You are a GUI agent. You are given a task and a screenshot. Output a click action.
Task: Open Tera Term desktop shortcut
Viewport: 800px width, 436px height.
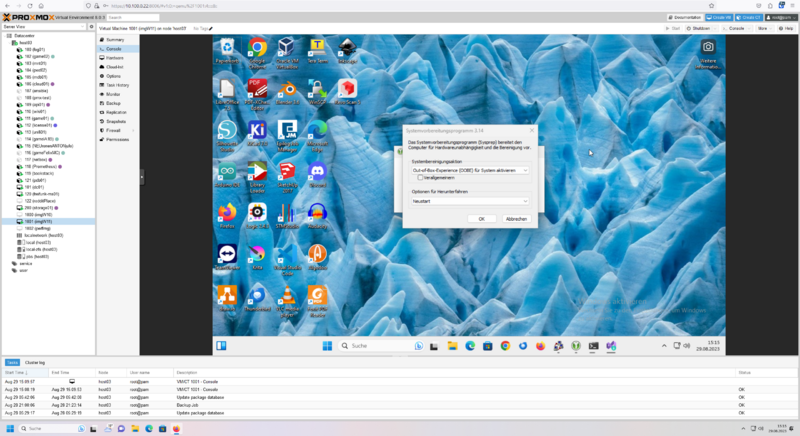[317, 51]
